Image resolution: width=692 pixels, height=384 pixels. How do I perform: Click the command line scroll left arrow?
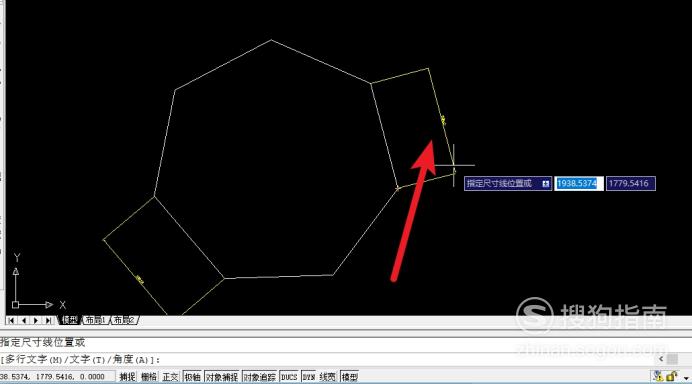(x=661, y=359)
